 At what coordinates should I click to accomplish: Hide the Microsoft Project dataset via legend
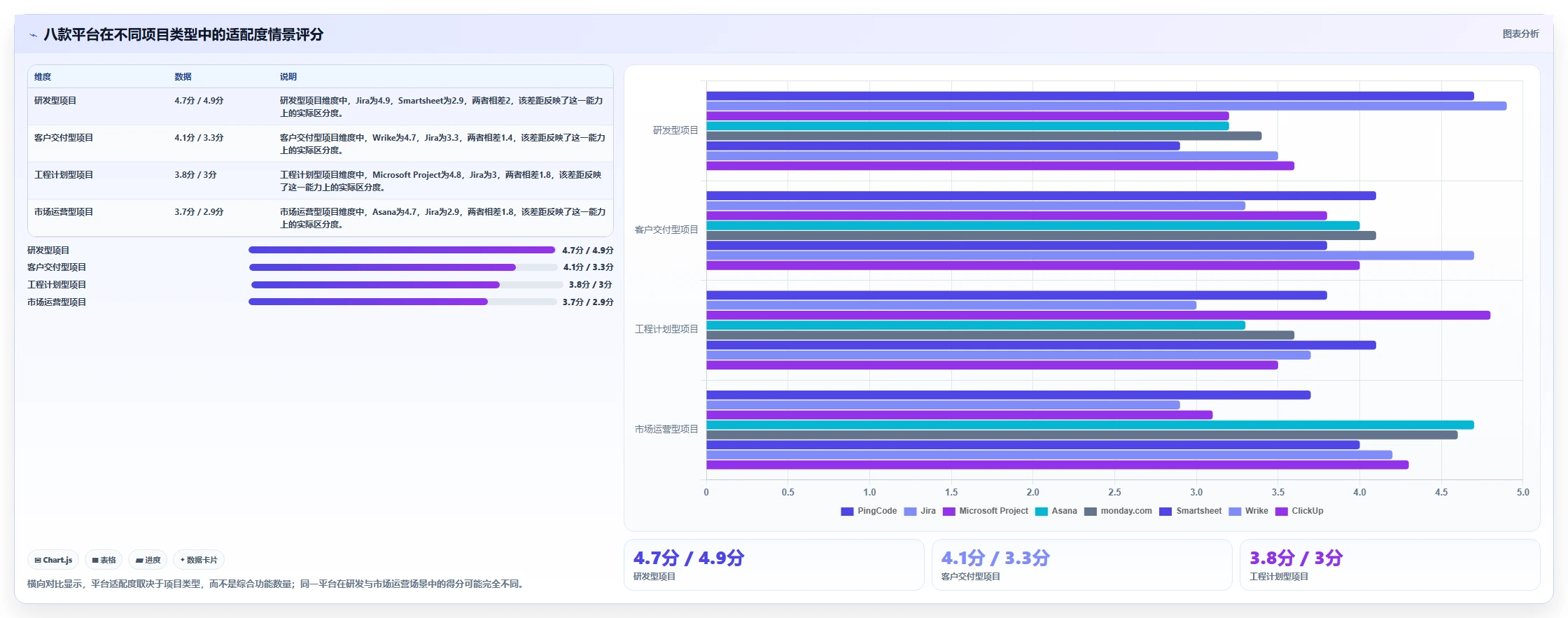pyautogui.click(x=986, y=511)
